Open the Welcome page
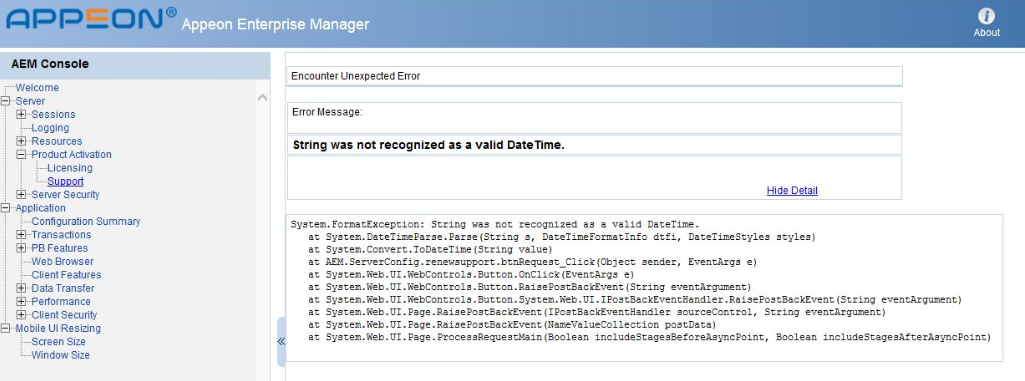The image size is (1025, 381). (37, 88)
